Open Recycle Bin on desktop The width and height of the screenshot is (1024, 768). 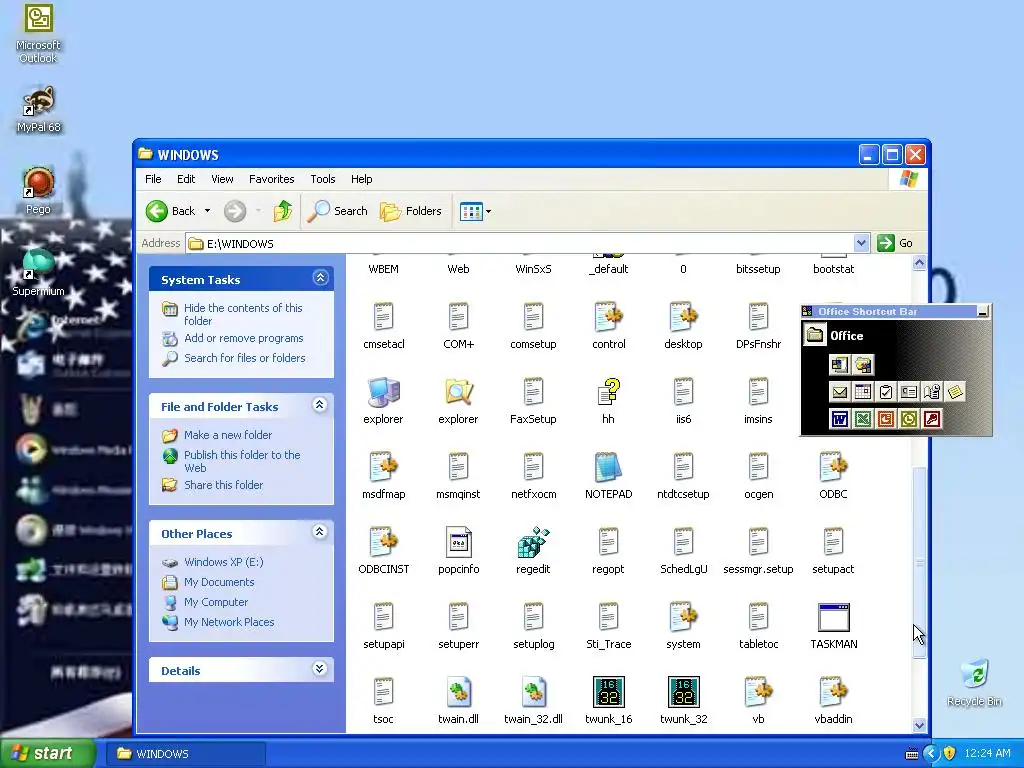(974, 682)
